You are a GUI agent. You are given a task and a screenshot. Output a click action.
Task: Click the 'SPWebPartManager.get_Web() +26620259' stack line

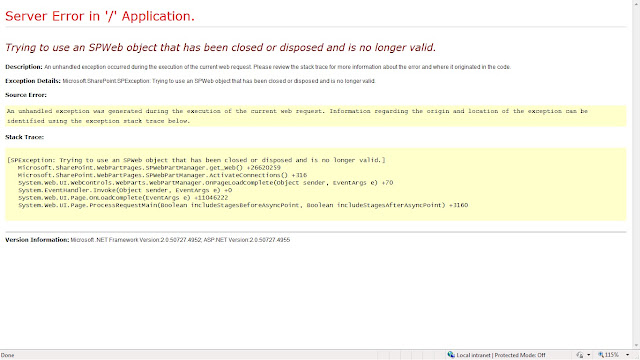pyautogui.click(x=149, y=168)
